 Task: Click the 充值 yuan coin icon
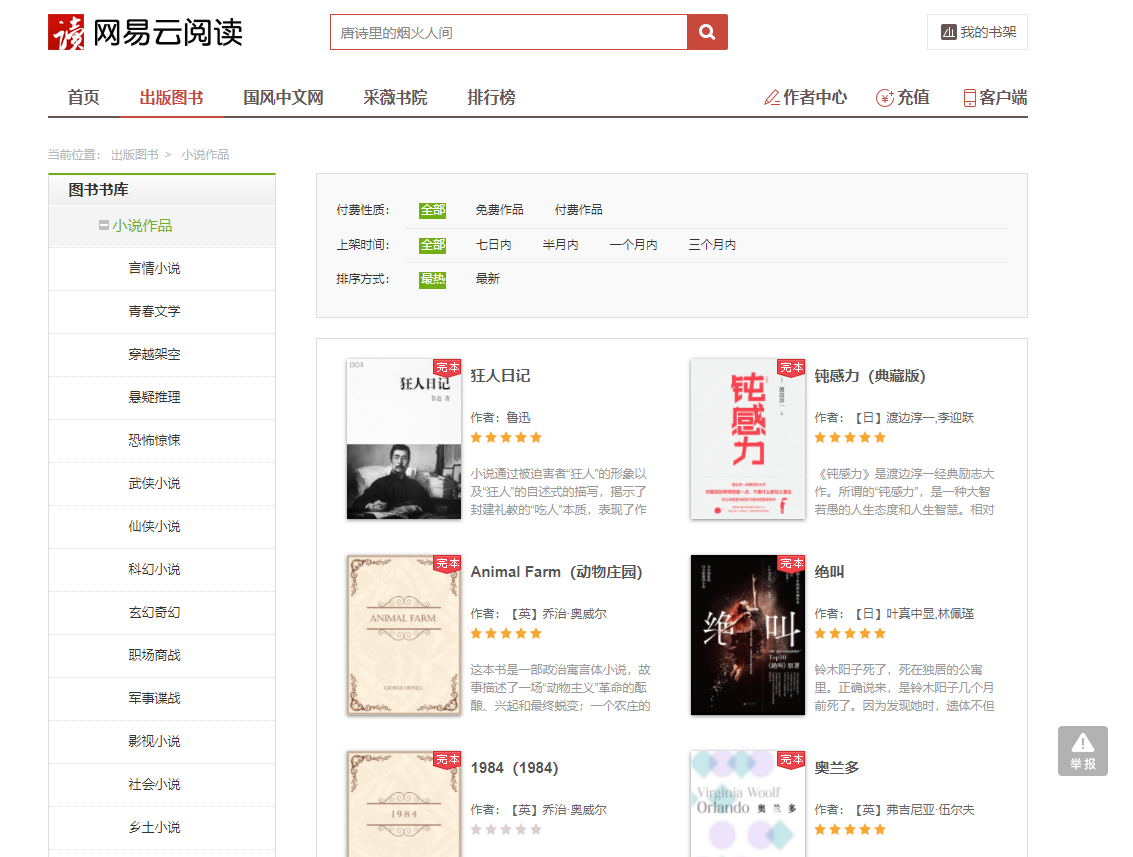click(x=884, y=98)
